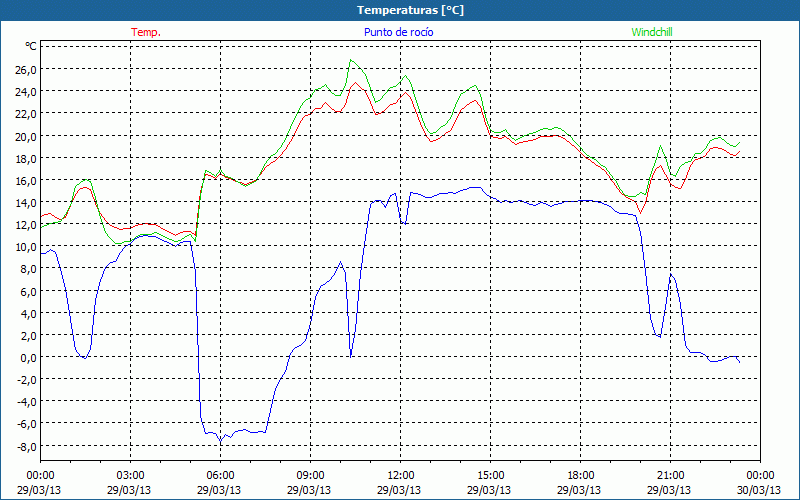This screenshot has width=800, height=500.
Task: Click the 12,0 y-axis value
Action: point(26,225)
